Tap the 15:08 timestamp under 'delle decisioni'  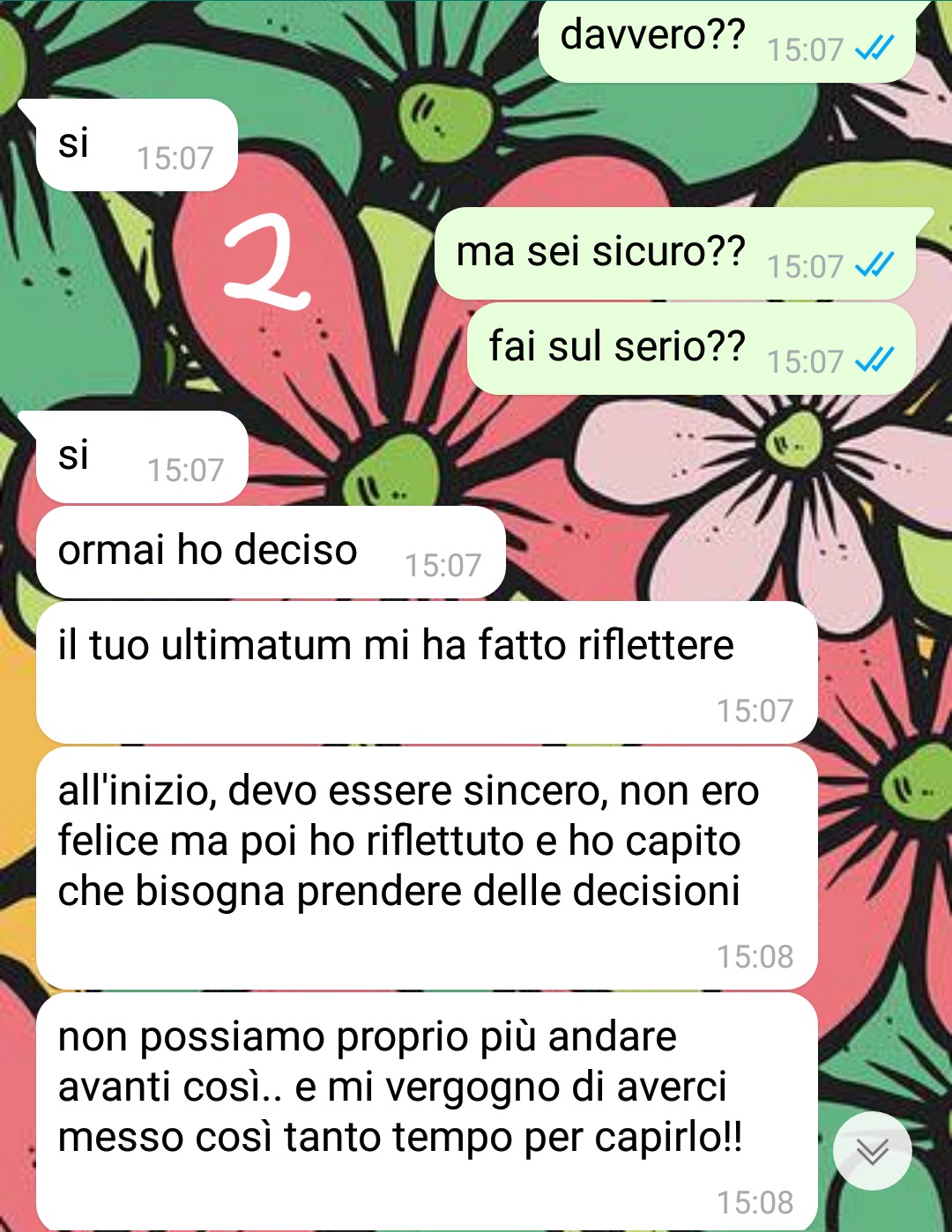click(755, 956)
